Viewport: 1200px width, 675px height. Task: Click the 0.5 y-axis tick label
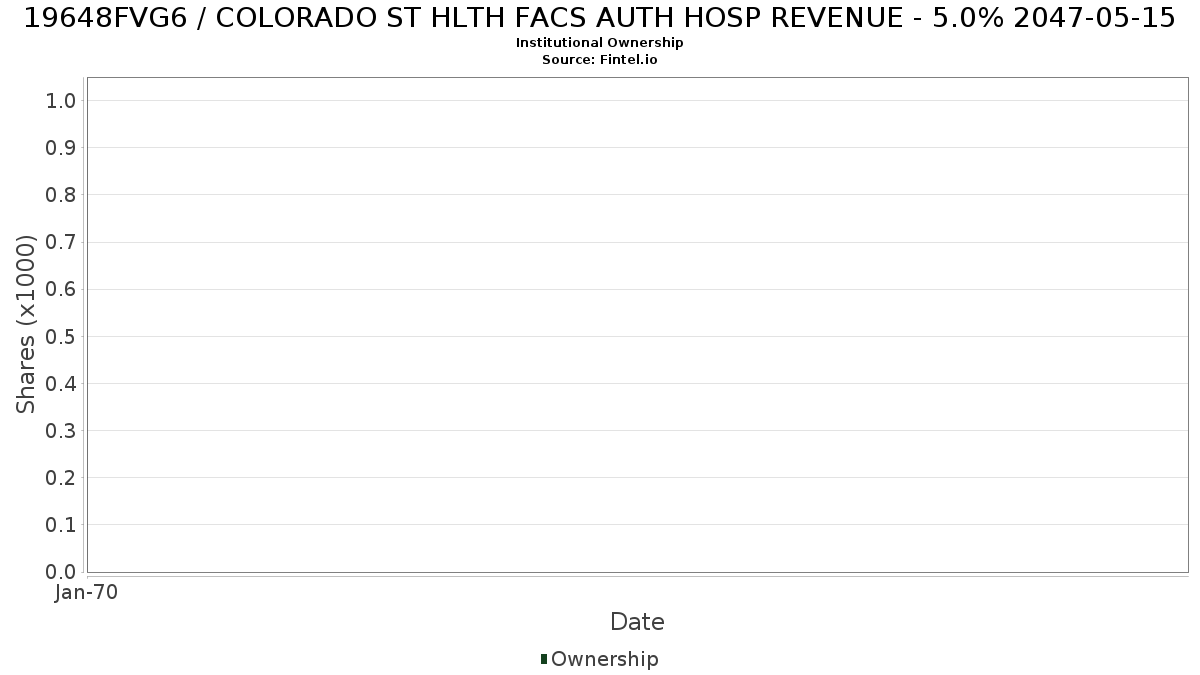[61, 336]
